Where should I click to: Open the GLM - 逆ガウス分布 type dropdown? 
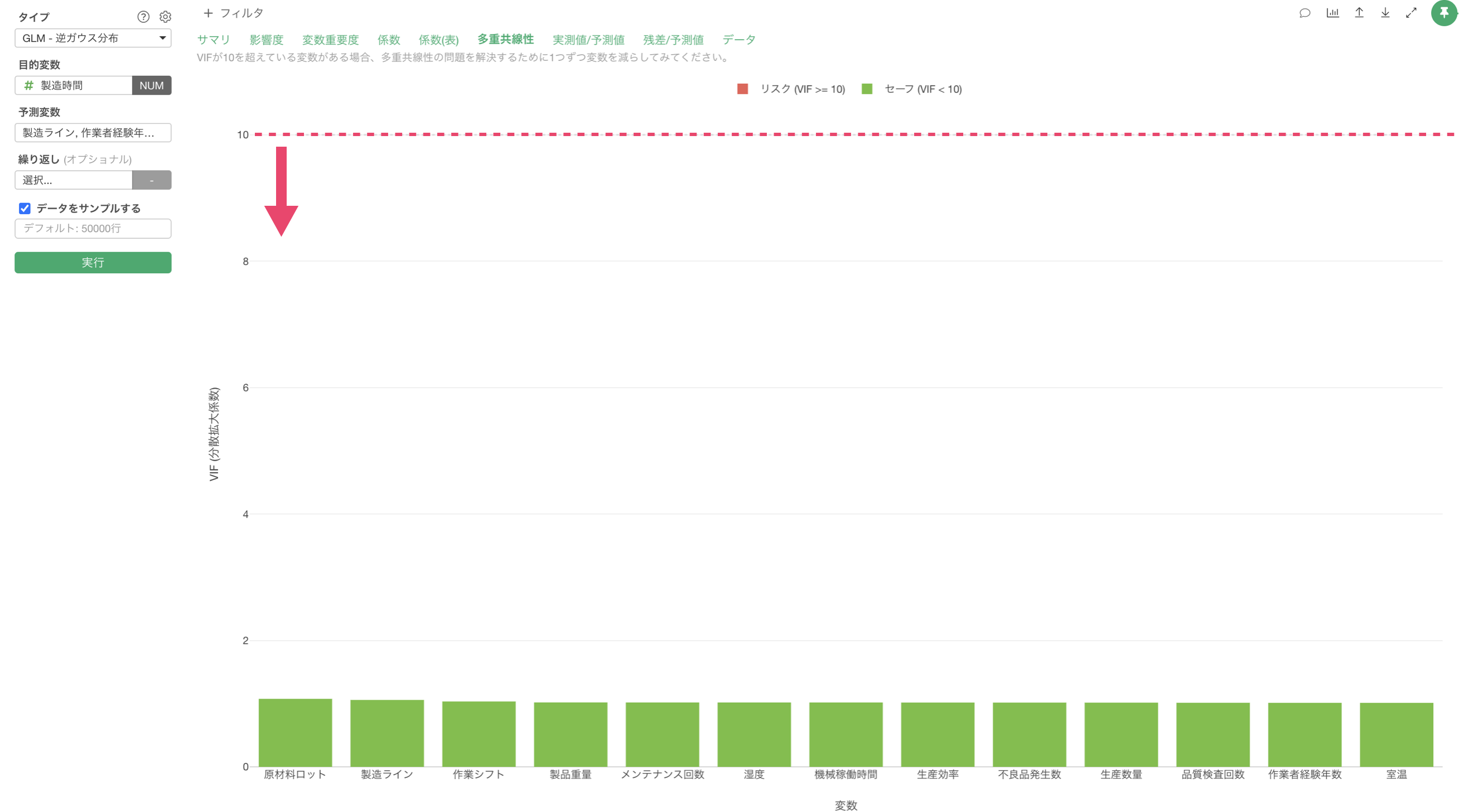(93, 38)
